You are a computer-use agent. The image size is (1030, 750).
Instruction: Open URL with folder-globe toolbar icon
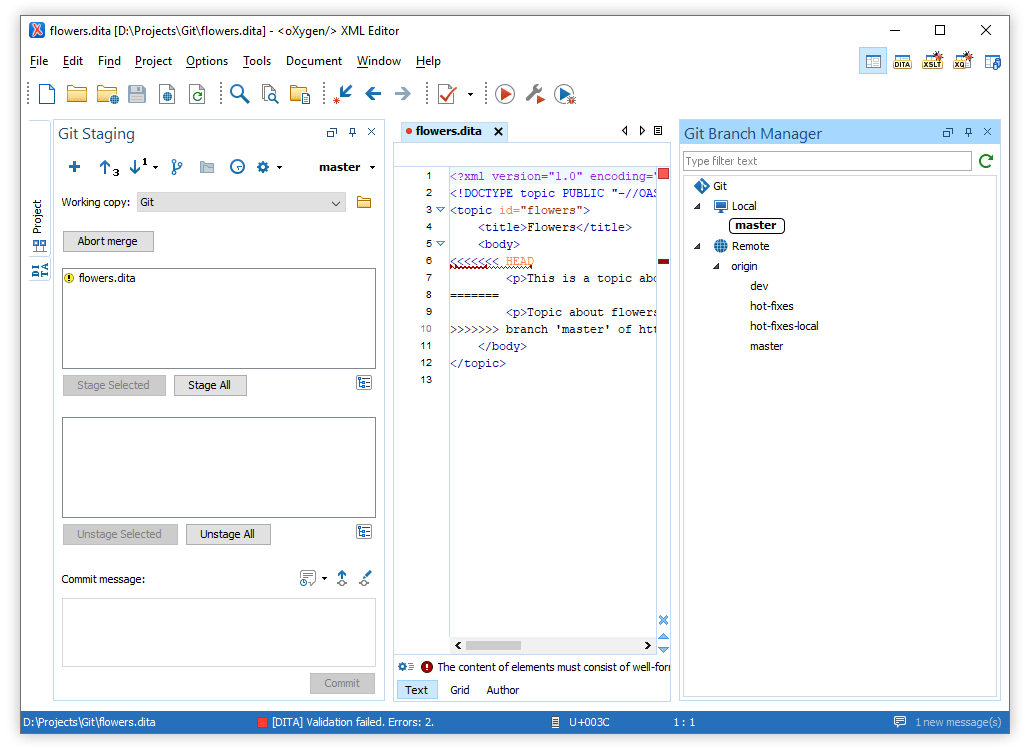pyautogui.click(x=107, y=94)
